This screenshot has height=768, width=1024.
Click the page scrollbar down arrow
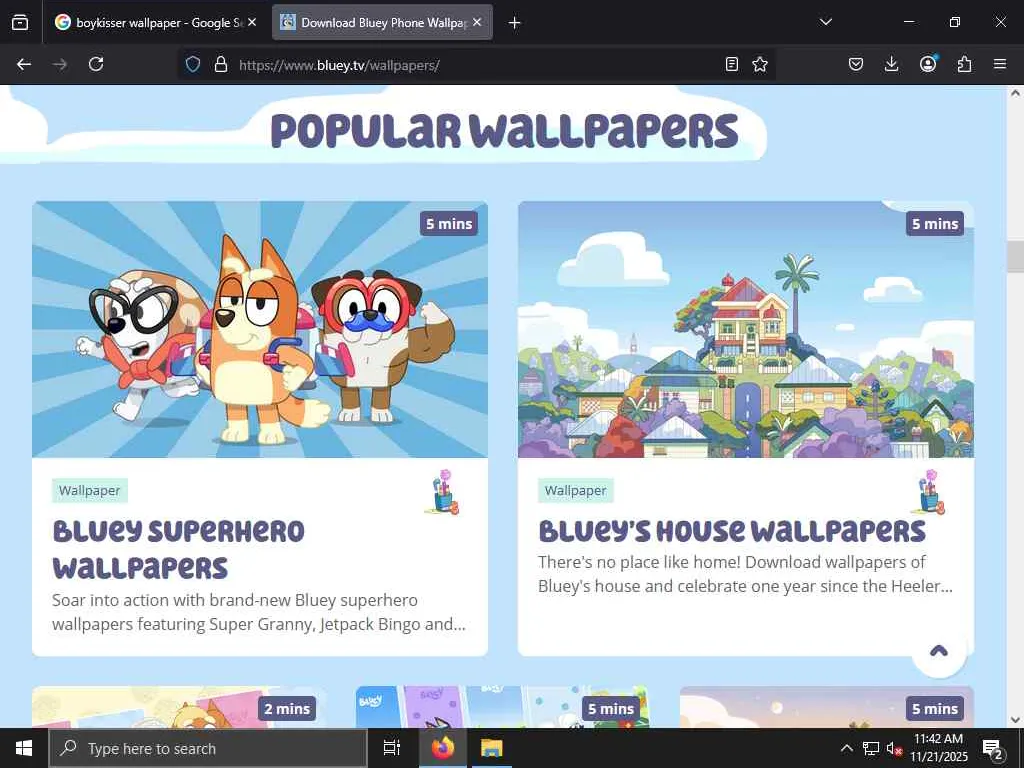point(1015,720)
